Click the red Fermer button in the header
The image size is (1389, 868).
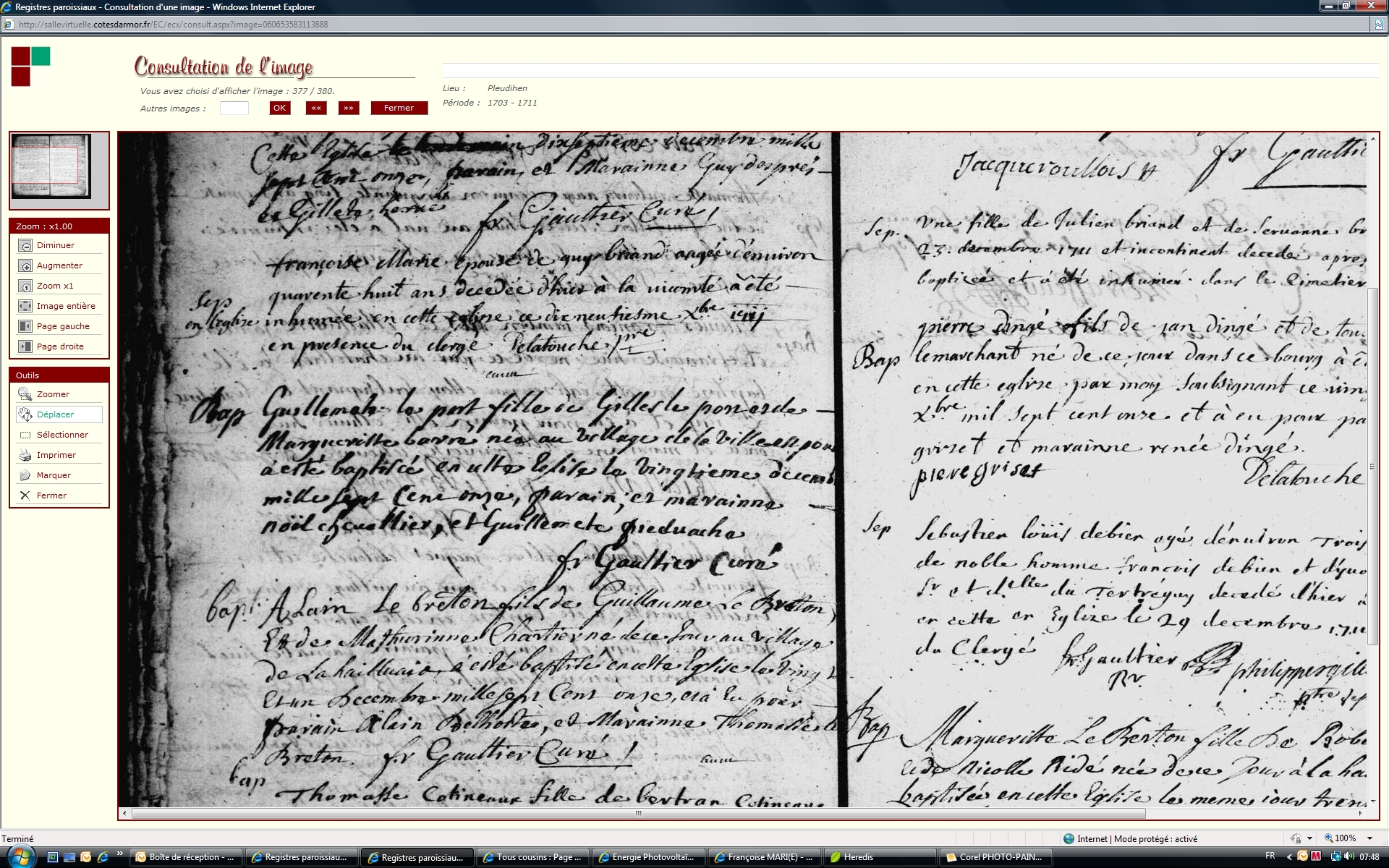coord(399,108)
